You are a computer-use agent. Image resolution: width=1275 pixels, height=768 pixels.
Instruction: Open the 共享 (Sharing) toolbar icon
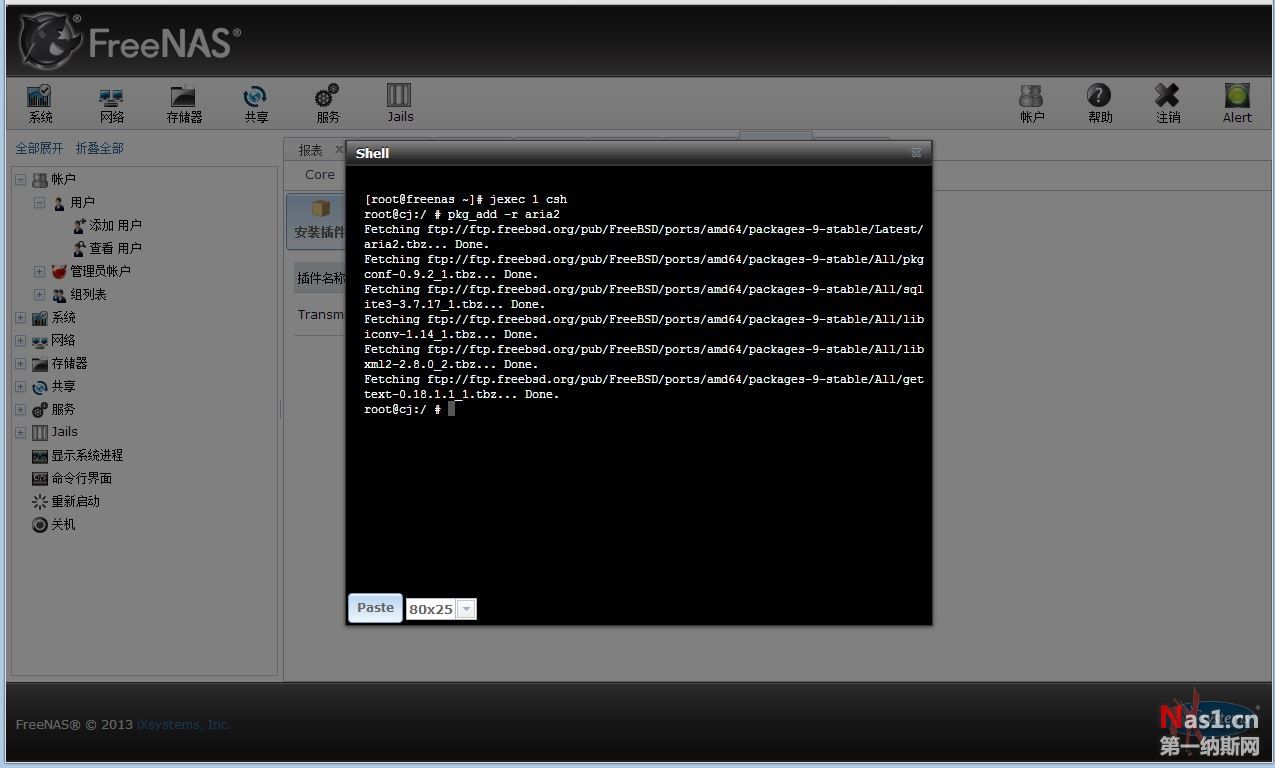pyautogui.click(x=256, y=104)
